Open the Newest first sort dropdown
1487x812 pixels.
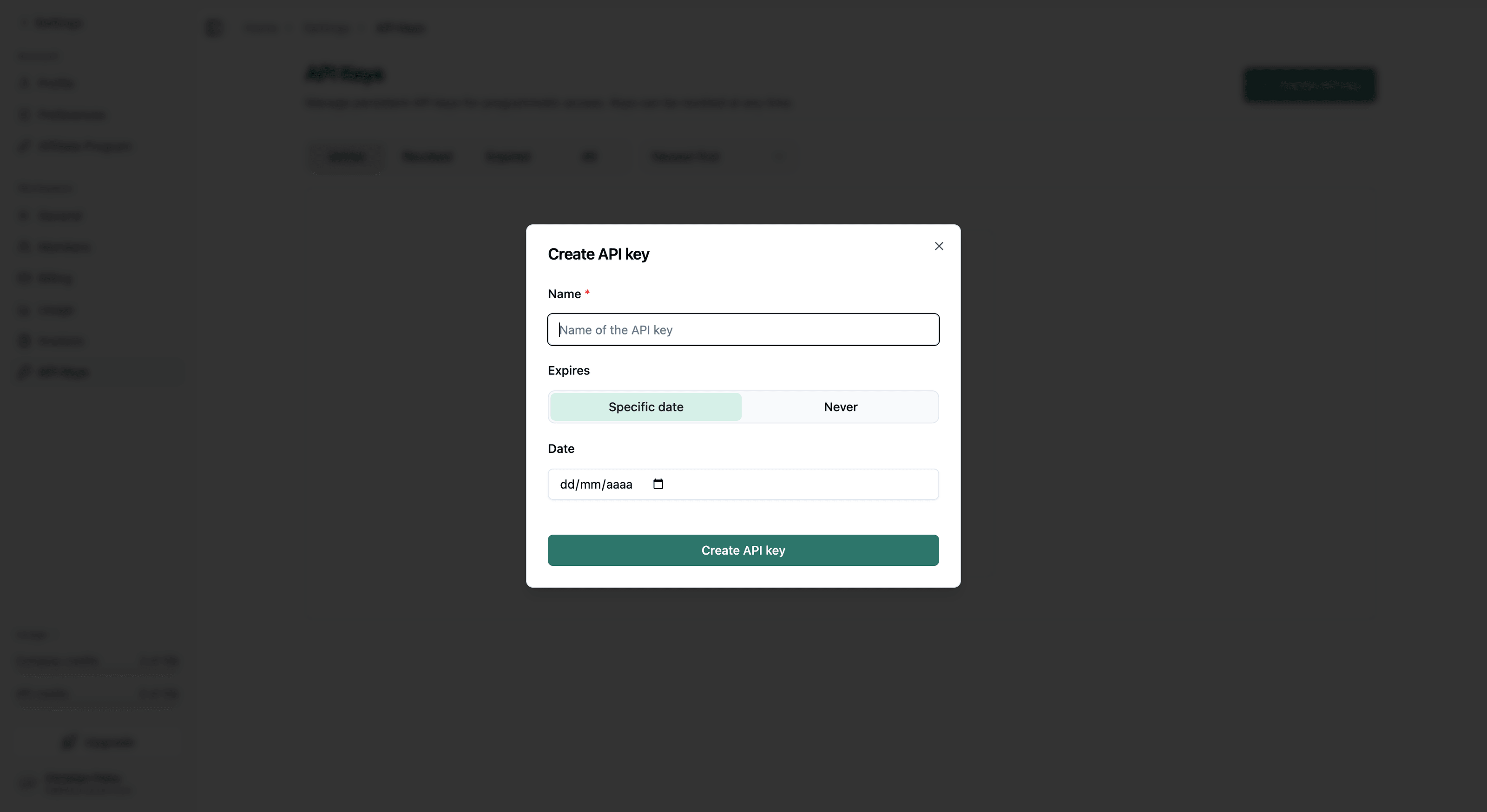click(x=717, y=157)
